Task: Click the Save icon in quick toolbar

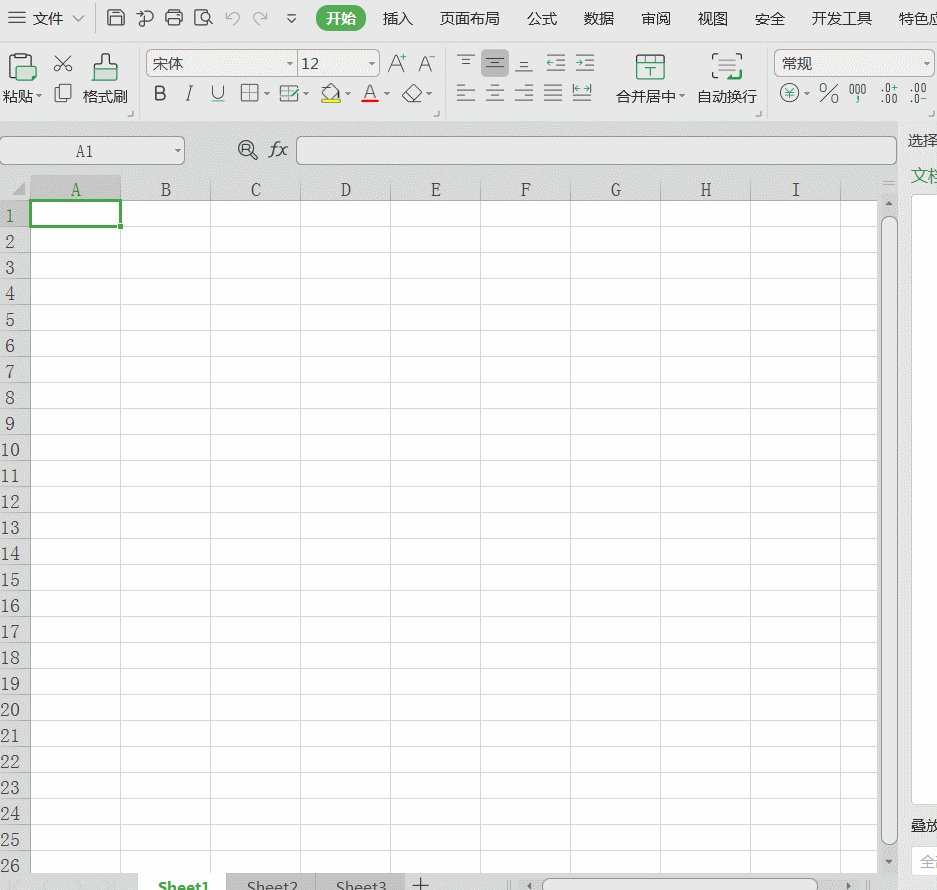Action: click(115, 18)
